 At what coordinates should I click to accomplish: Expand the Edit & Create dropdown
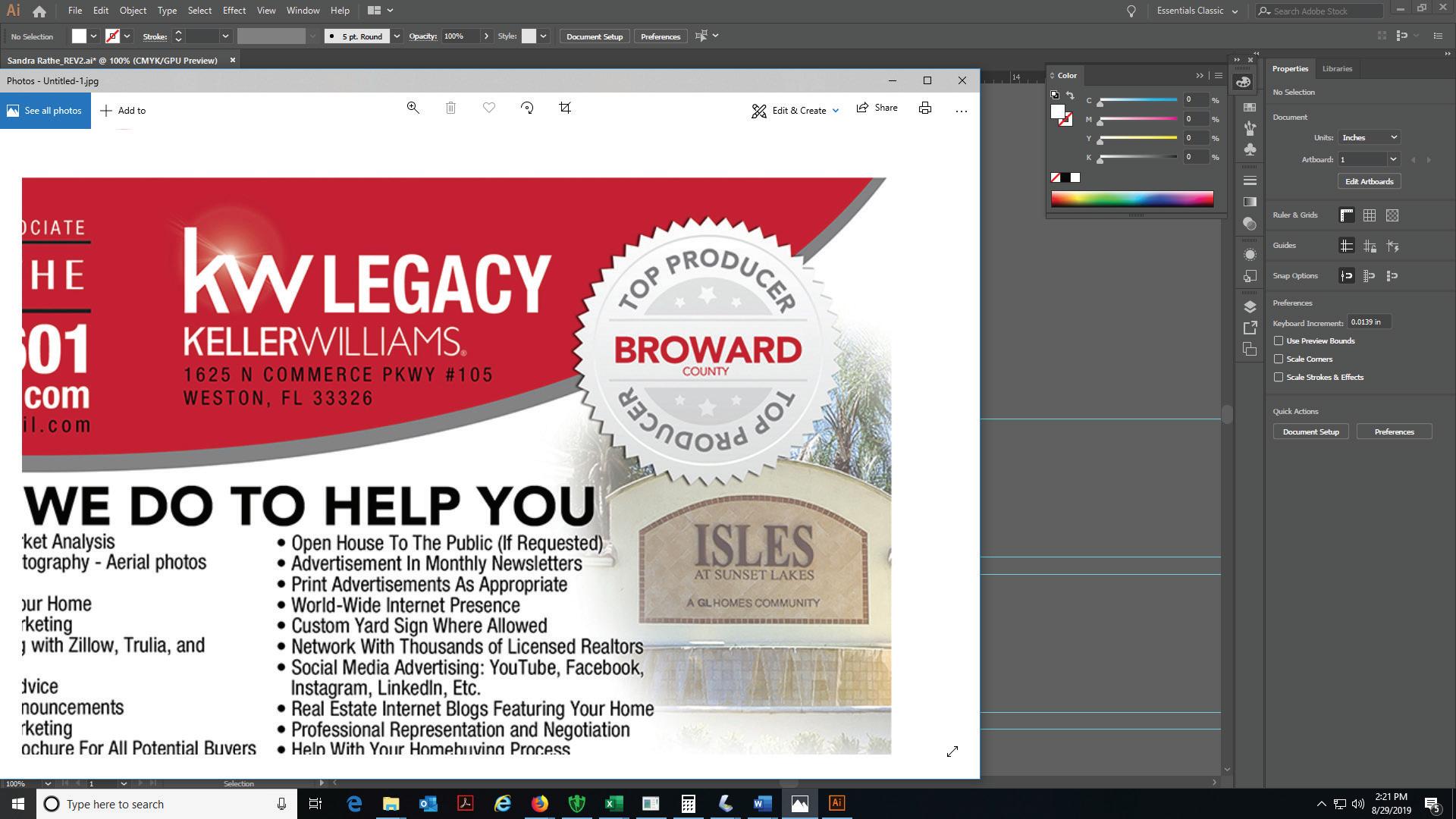[836, 111]
